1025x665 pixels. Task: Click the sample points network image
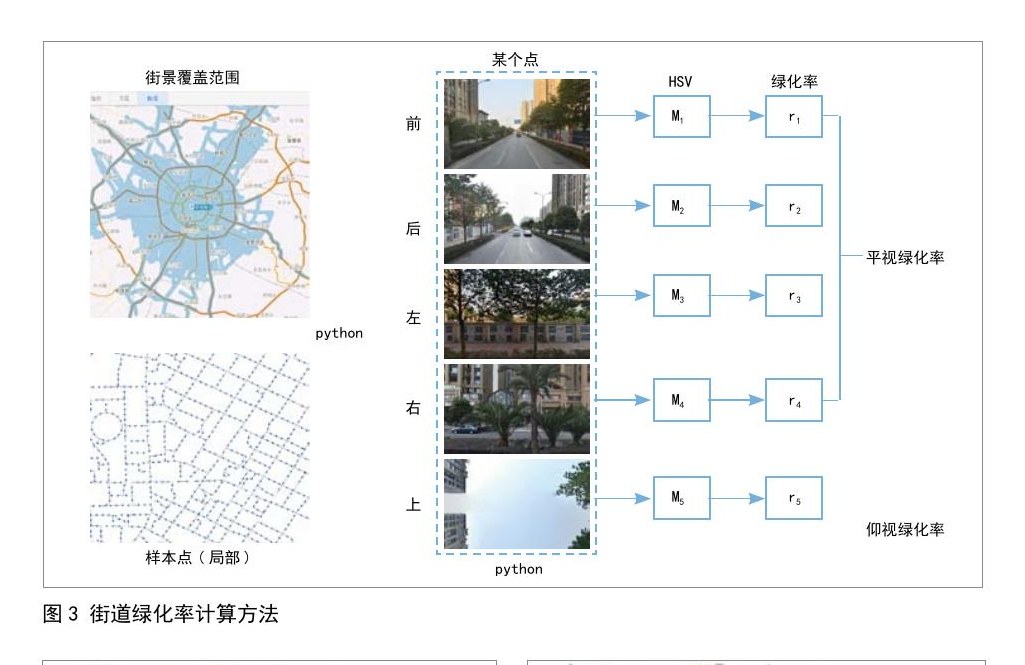pos(199,448)
